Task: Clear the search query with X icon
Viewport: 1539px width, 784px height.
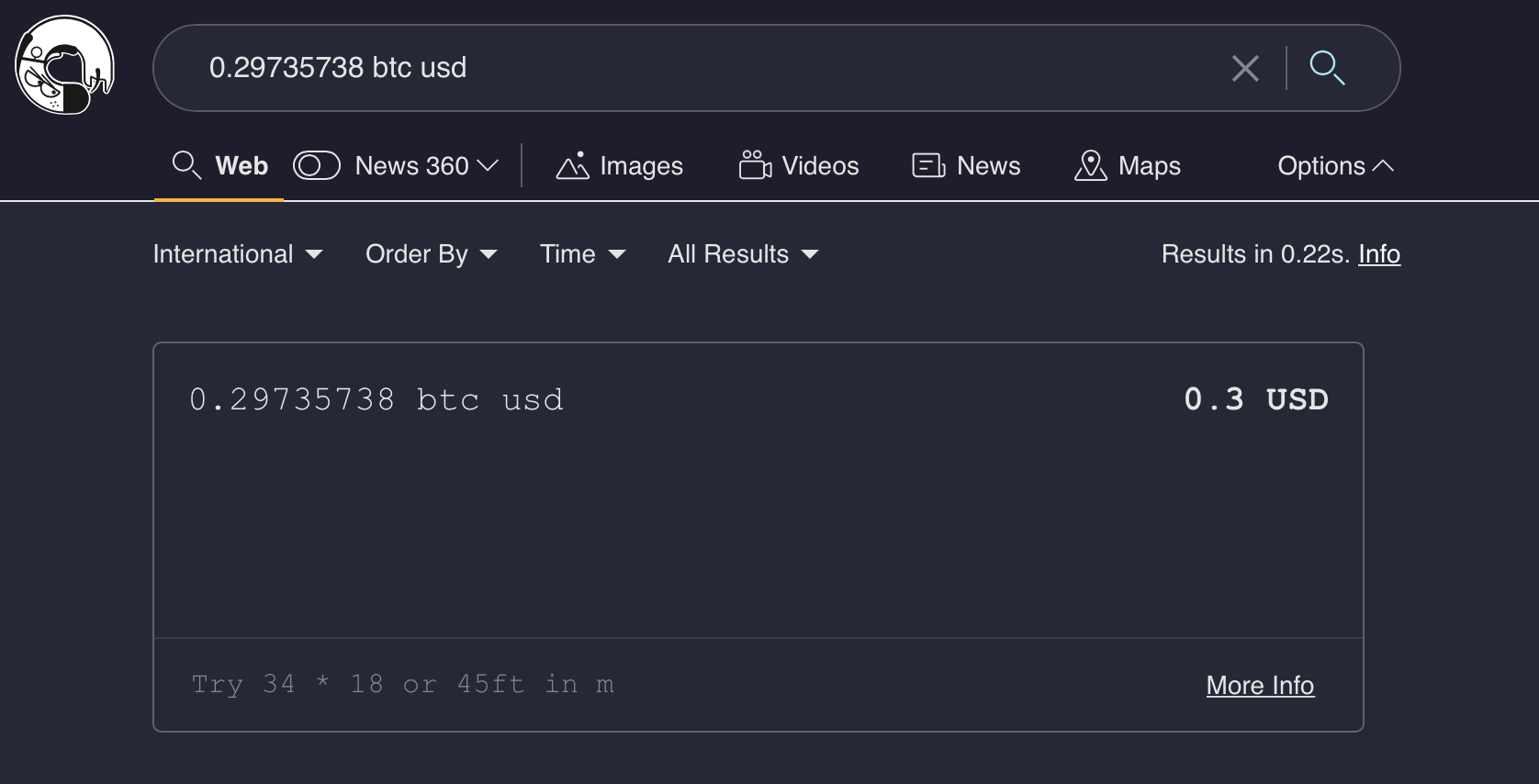Action: tap(1244, 68)
